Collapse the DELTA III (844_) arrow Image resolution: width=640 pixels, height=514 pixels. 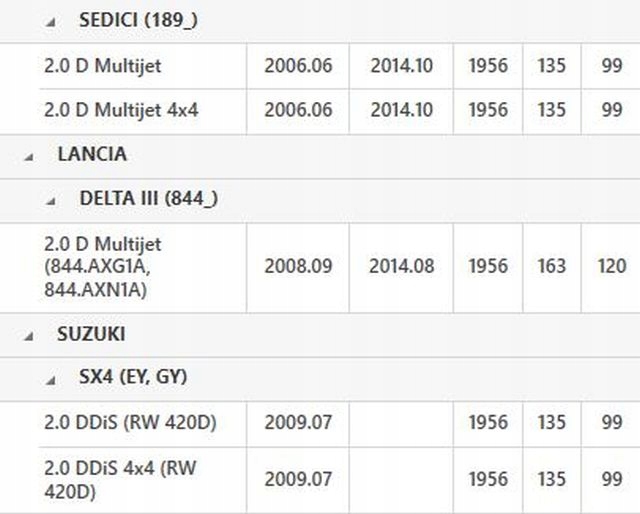click(52, 199)
